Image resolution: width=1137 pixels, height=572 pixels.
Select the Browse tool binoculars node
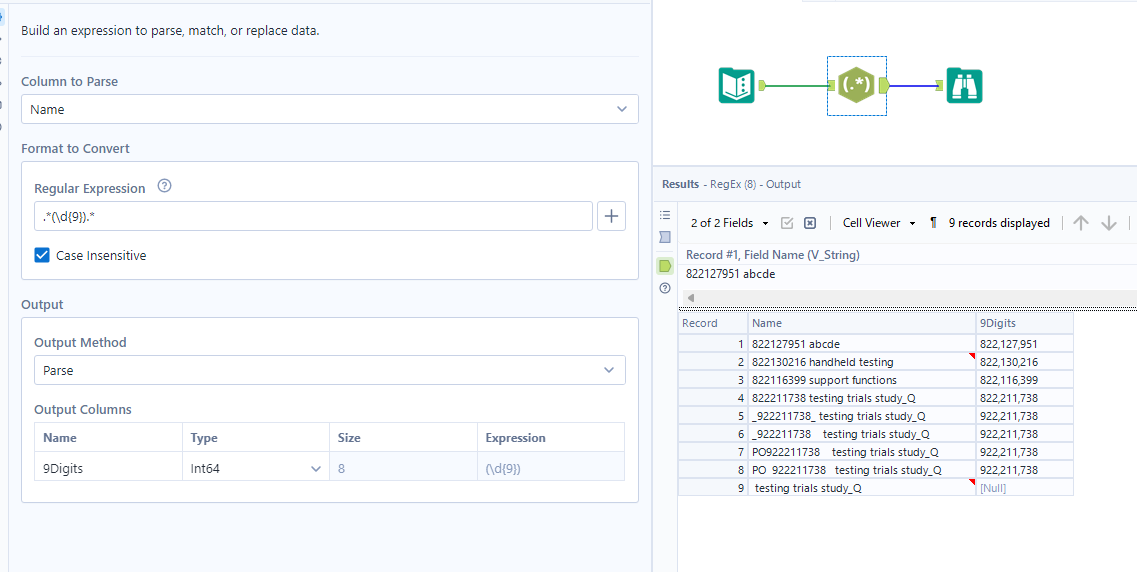[964, 86]
